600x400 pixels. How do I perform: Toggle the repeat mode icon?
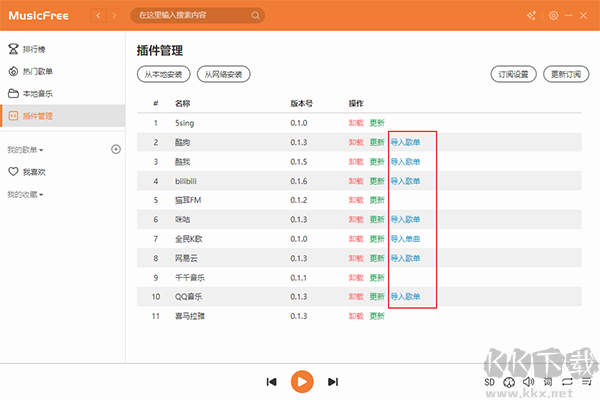pos(567,382)
